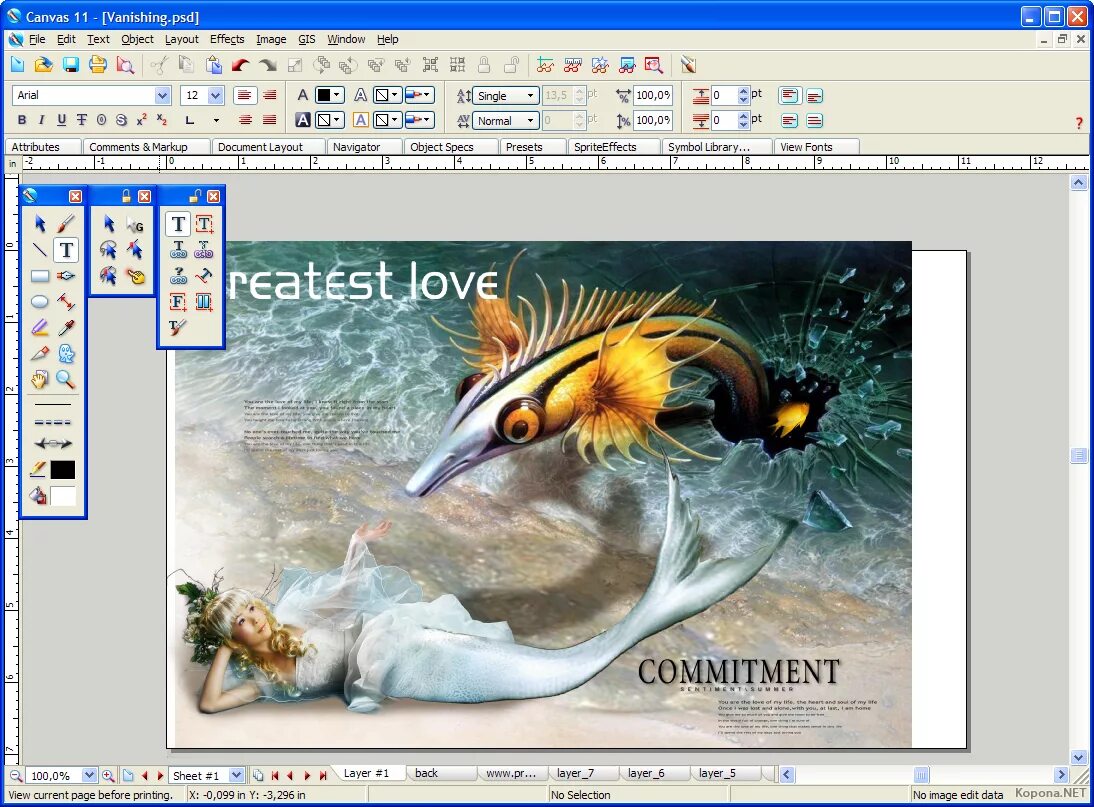Open the Arial font family dropdown

pyautogui.click(x=162, y=95)
